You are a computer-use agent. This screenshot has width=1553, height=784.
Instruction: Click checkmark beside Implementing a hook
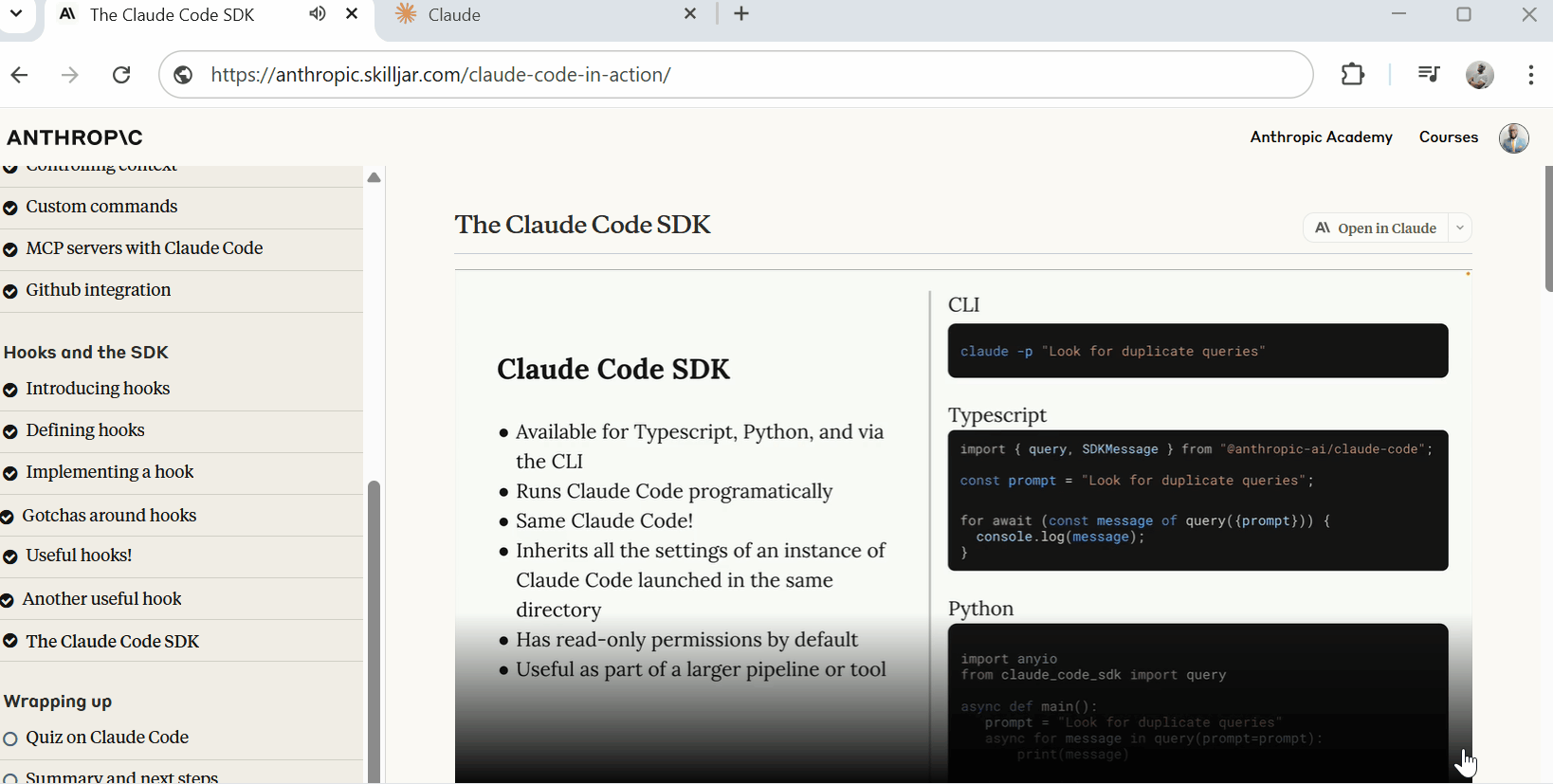coord(10,474)
